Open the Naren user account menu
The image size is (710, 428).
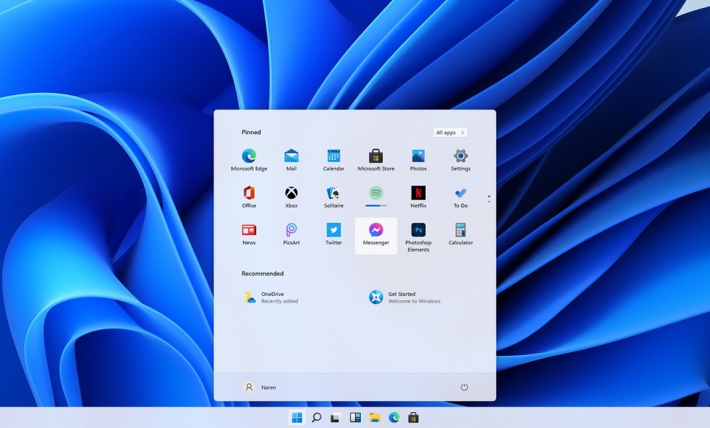pyautogui.click(x=260, y=387)
